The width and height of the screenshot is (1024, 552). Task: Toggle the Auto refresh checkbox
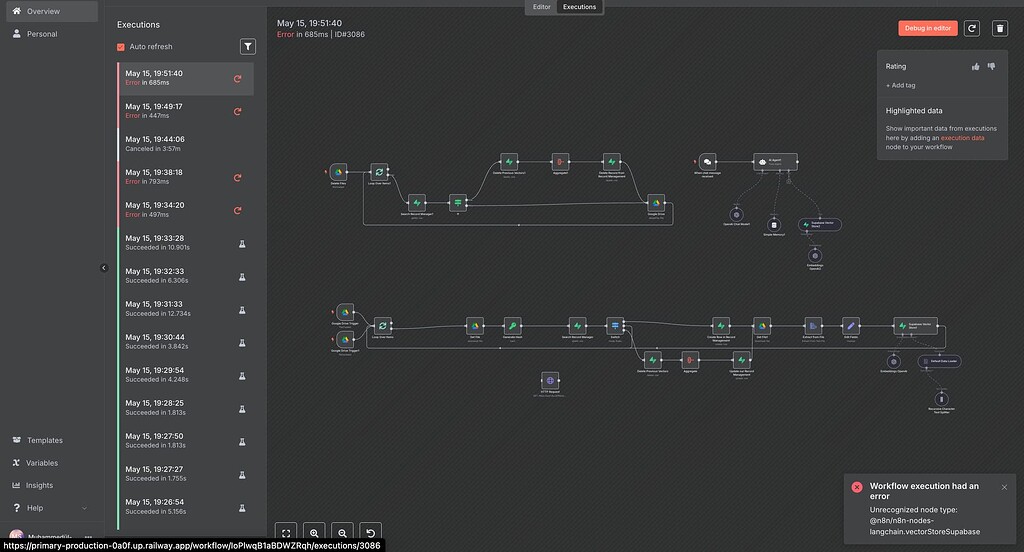(121, 47)
